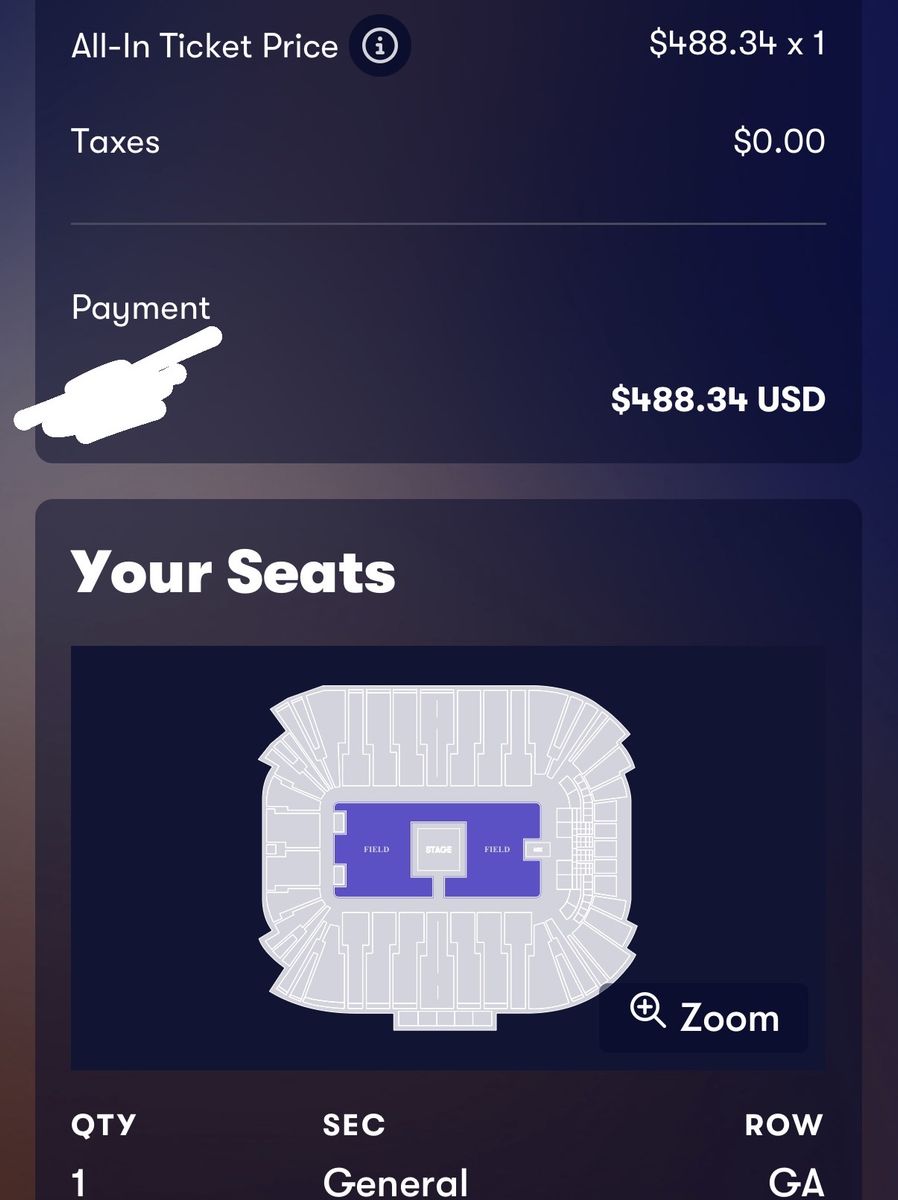Click the left end seating sections
The width and height of the screenshot is (898, 1200).
[292, 850]
